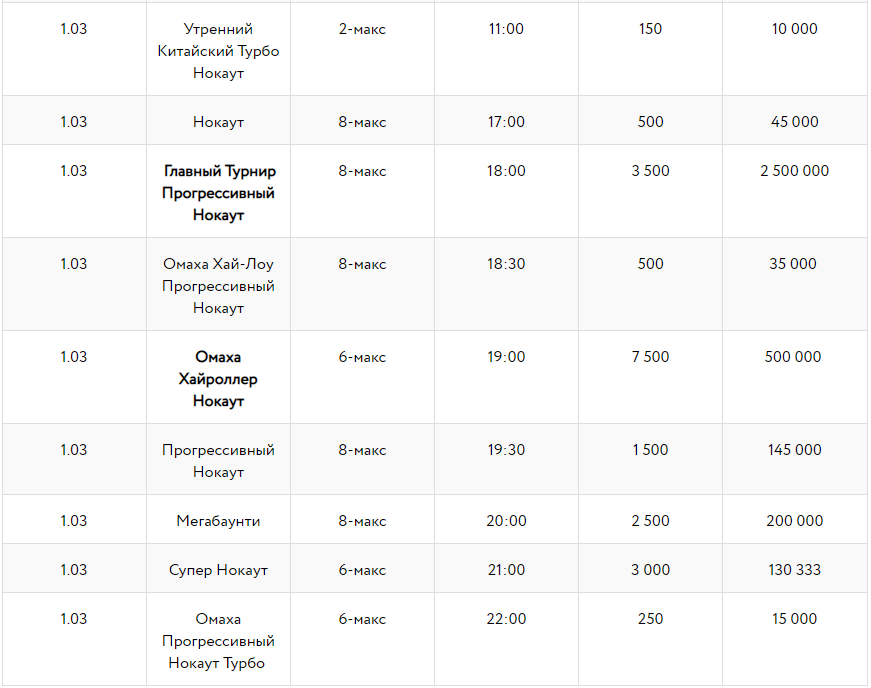
Task: Select the 45 000 guarantee value
Action: click(x=794, y=122)
